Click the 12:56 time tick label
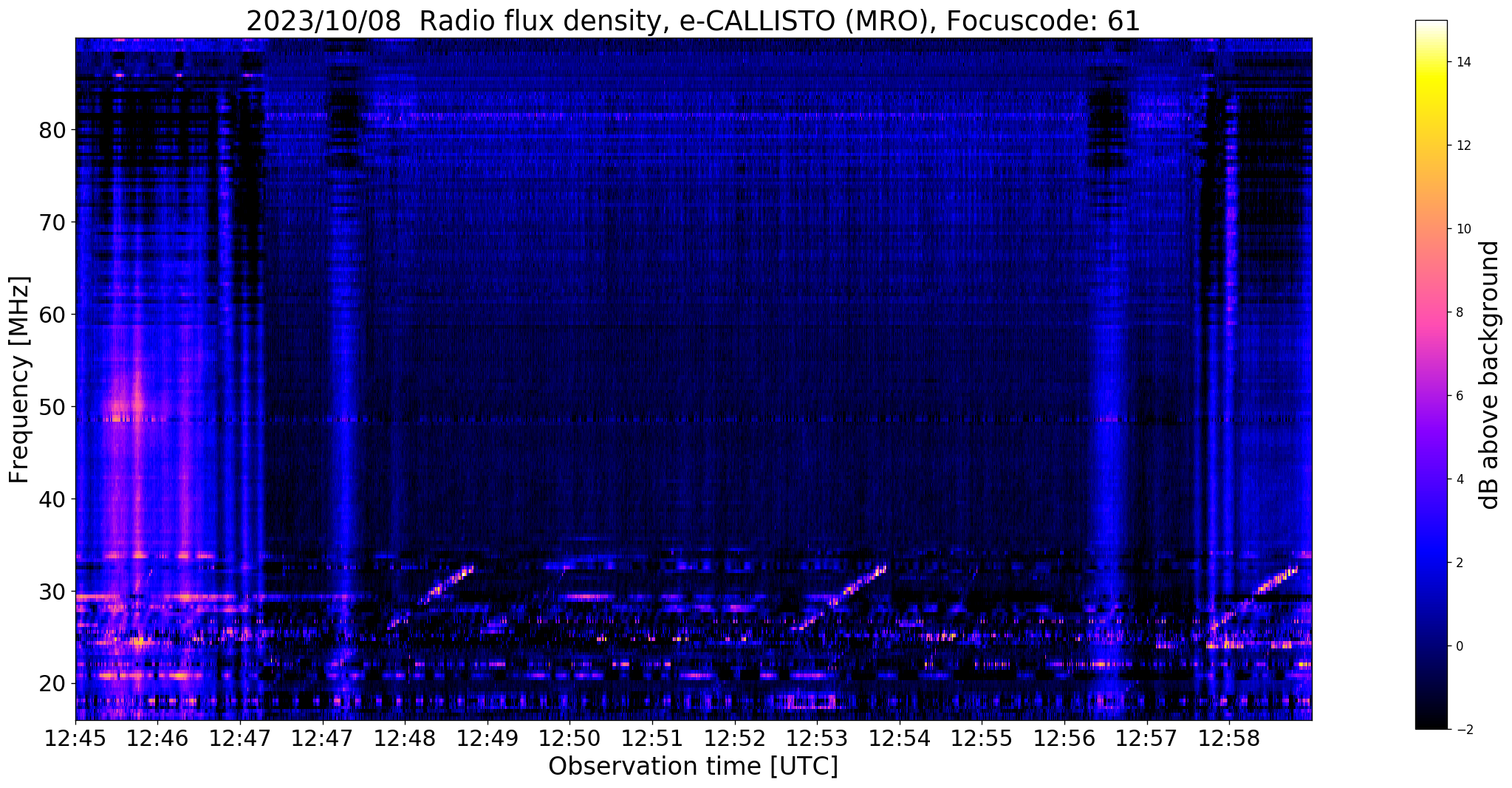Viewport: 1512px width, 788px height. point(1064,738)
